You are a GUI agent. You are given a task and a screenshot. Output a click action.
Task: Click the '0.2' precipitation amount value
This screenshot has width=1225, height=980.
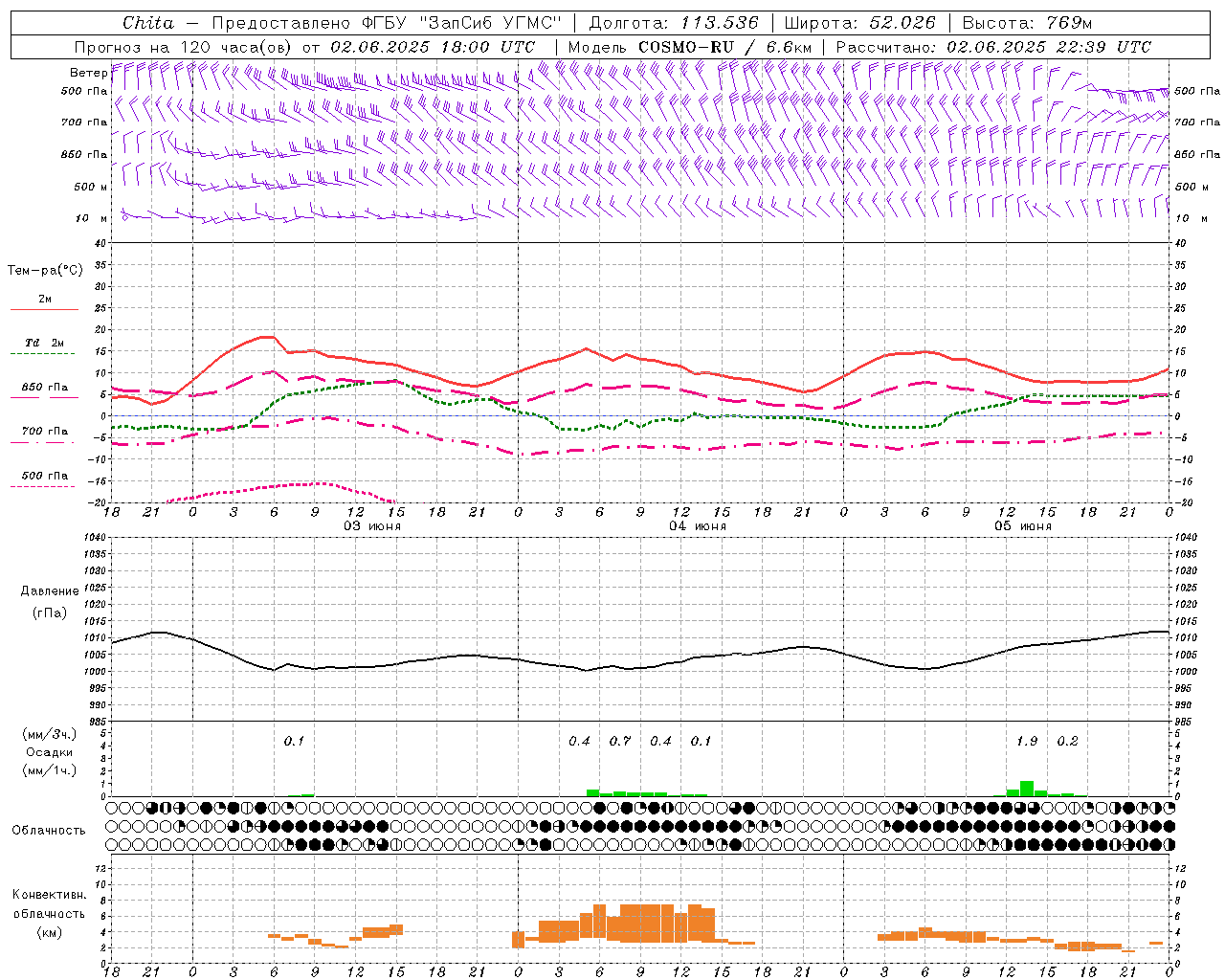pos(1067,742)
